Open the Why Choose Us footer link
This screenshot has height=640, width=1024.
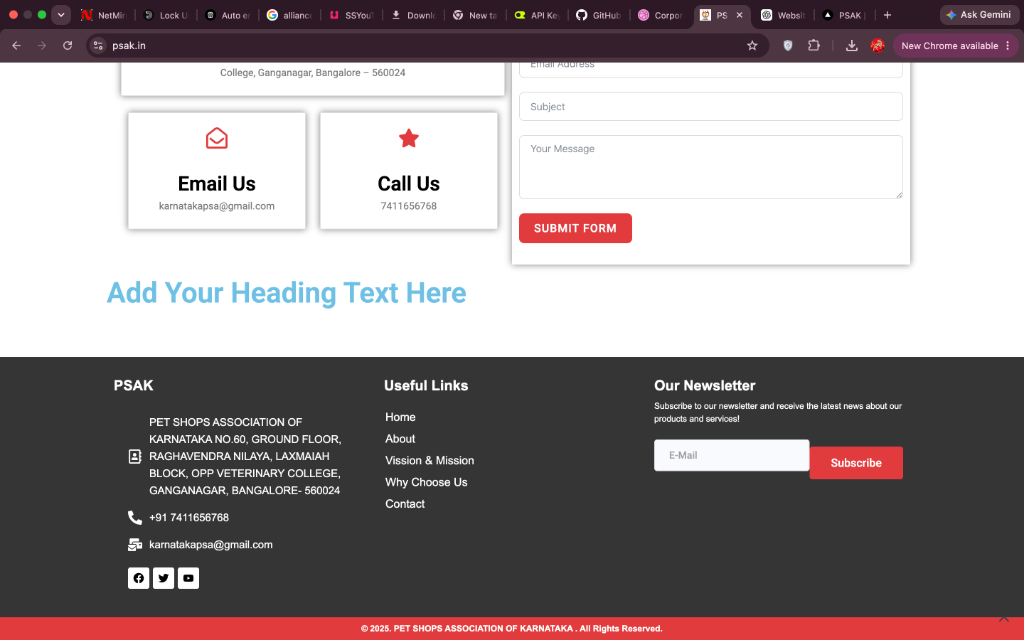[x=426, y=482]
